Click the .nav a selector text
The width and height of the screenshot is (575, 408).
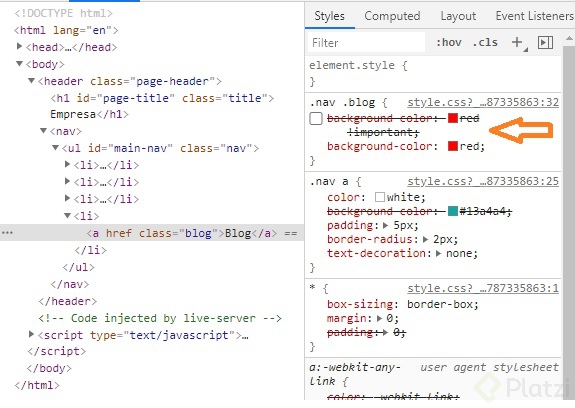point(329,181)
